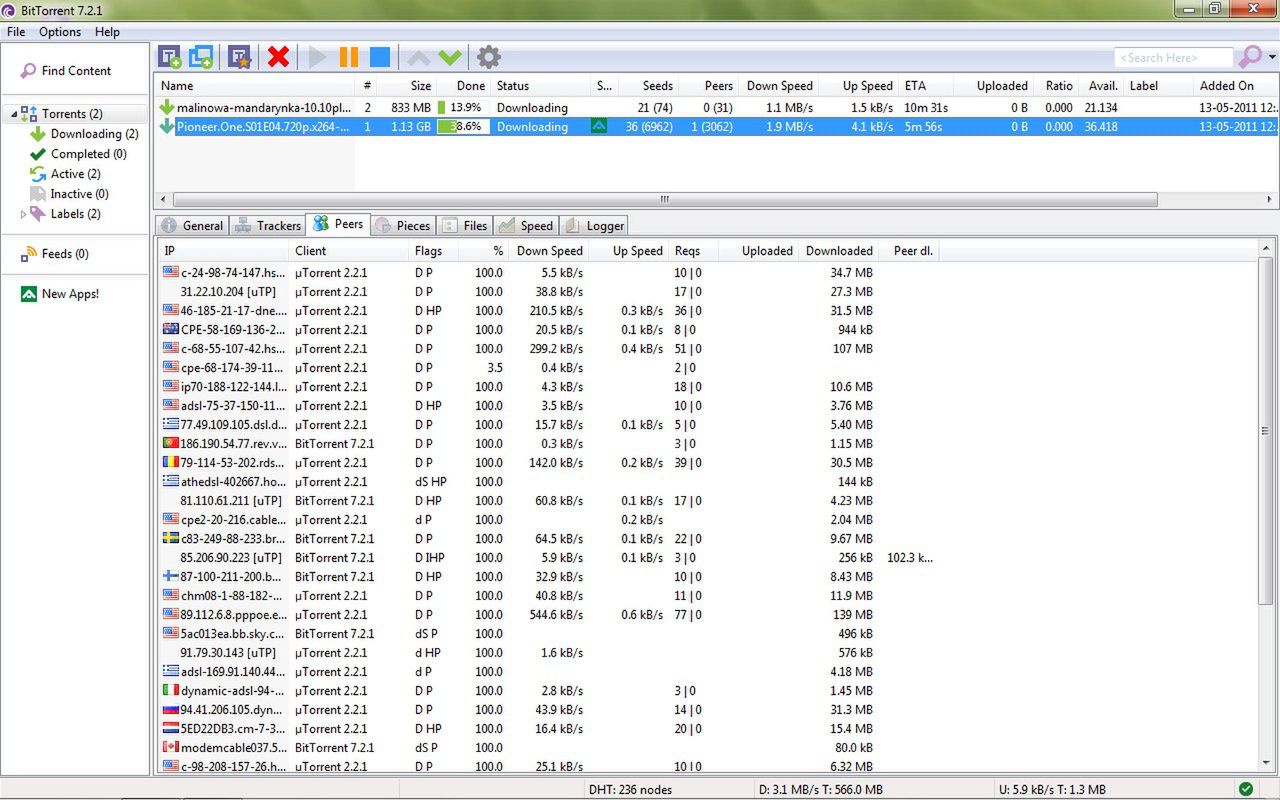Image resolution: width=1280 pixels, height=800 pixels.
Task: Click the Feeds RSS icon
Action: coord(29,254)
